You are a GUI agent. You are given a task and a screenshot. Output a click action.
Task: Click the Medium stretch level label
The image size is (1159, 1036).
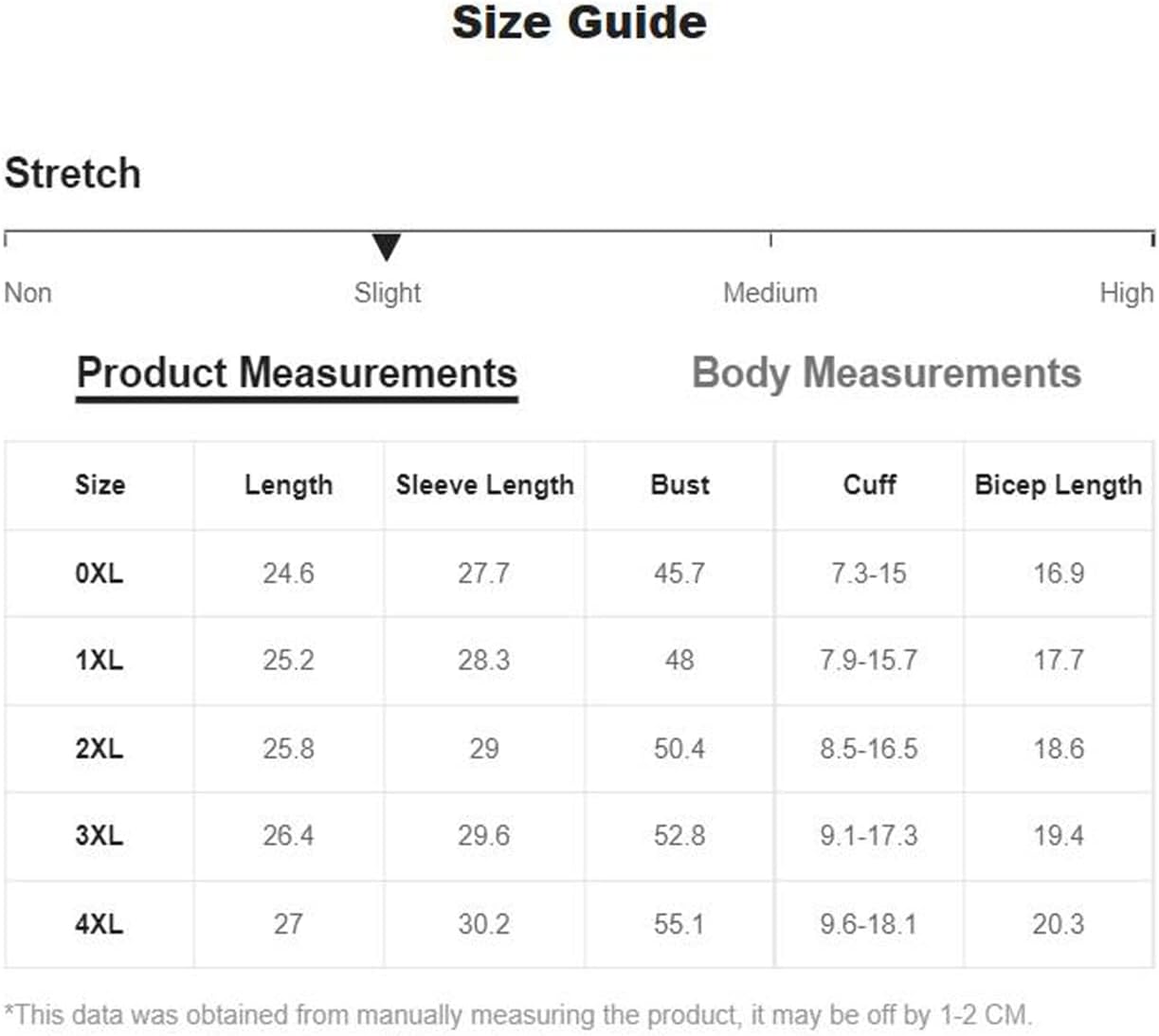pos(770,293)
